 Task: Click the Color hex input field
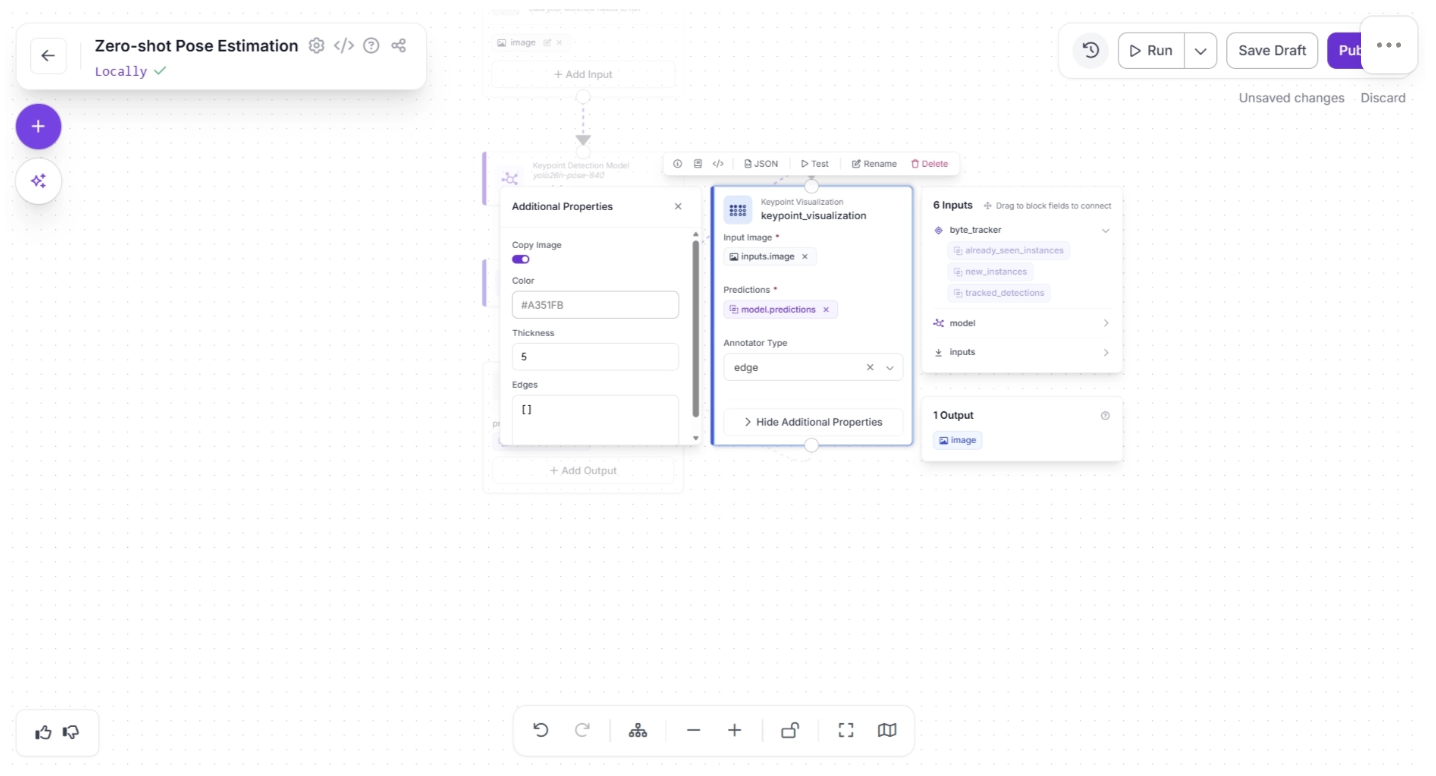click(x=595, y=305)
